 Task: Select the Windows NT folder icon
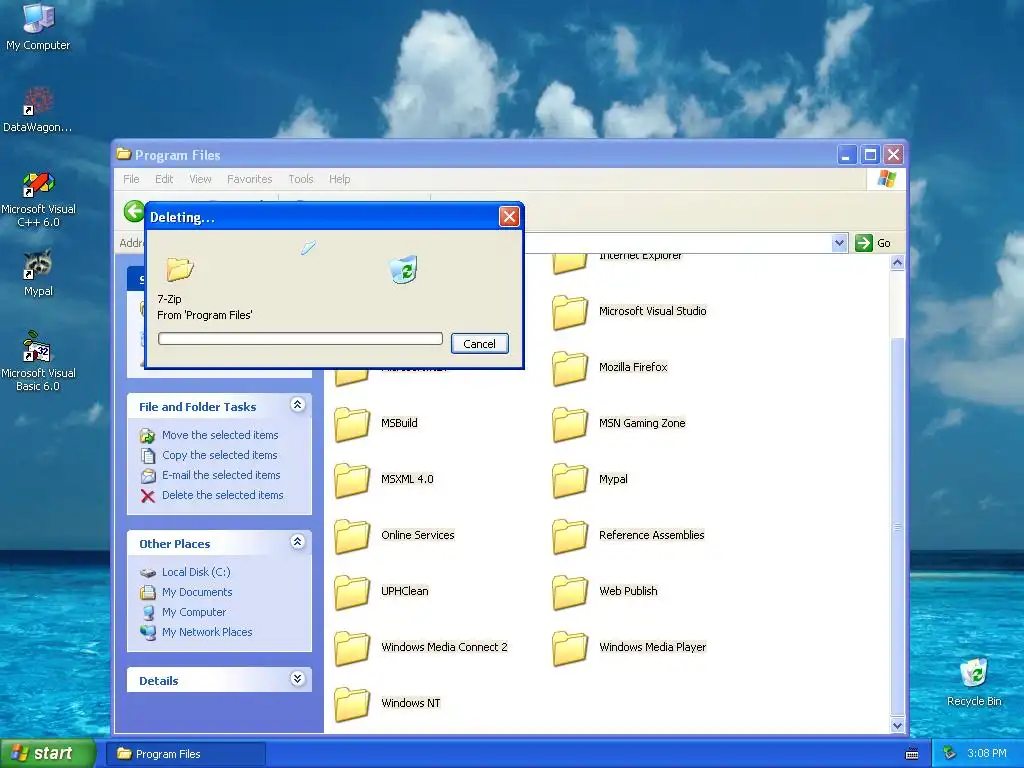point(352,704)
